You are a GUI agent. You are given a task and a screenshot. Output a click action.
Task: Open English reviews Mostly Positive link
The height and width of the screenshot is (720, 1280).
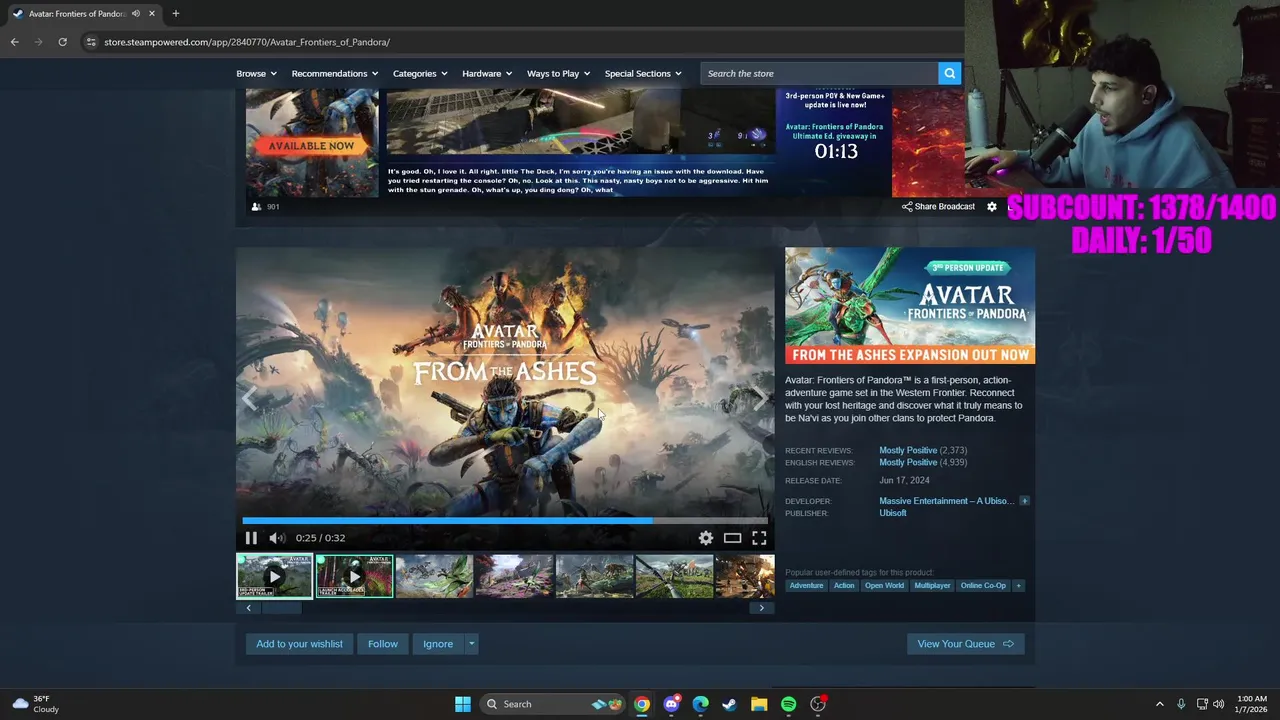tap(908, 463)
